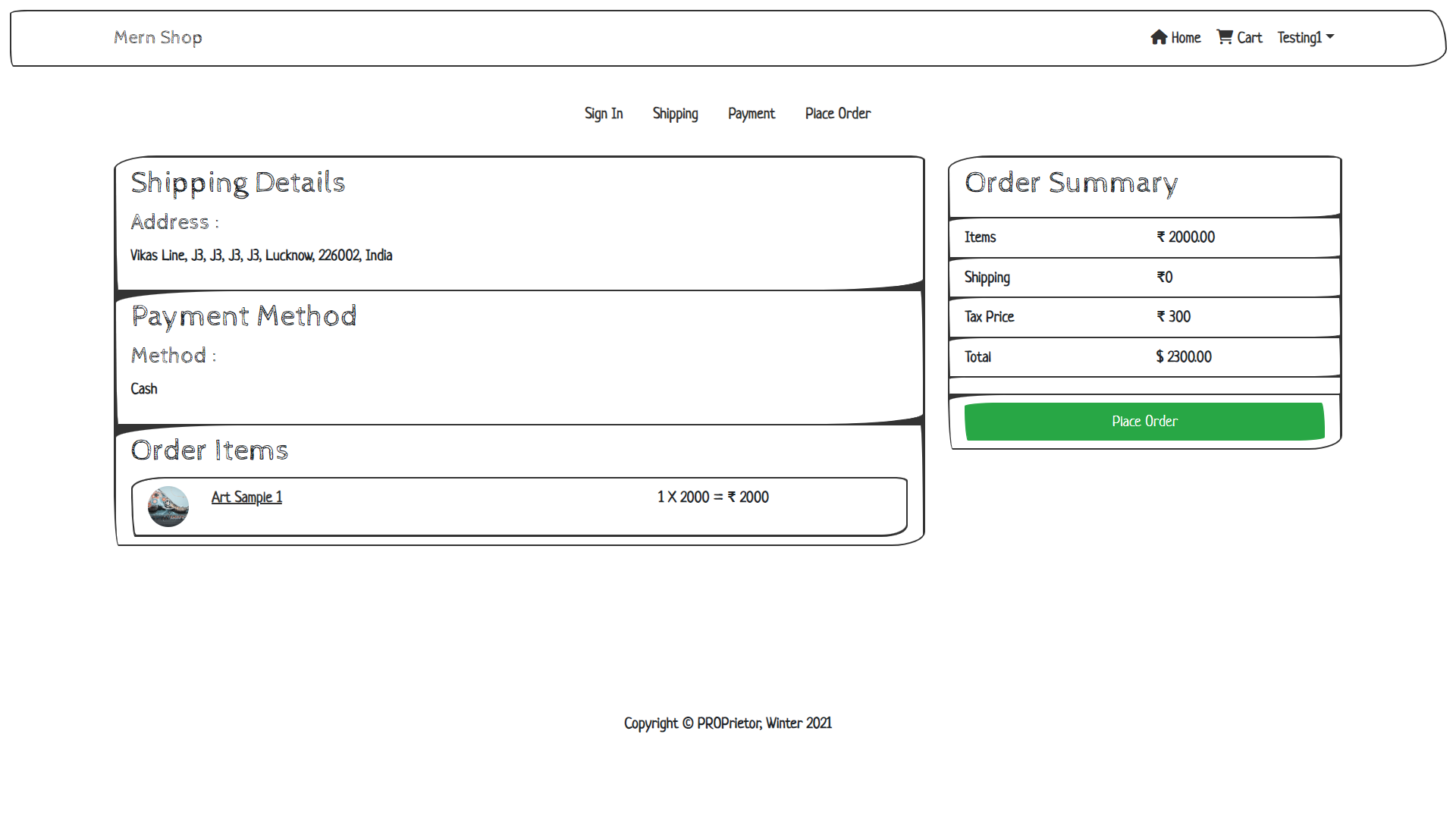Select the Place Order step link

coord(837,114)
